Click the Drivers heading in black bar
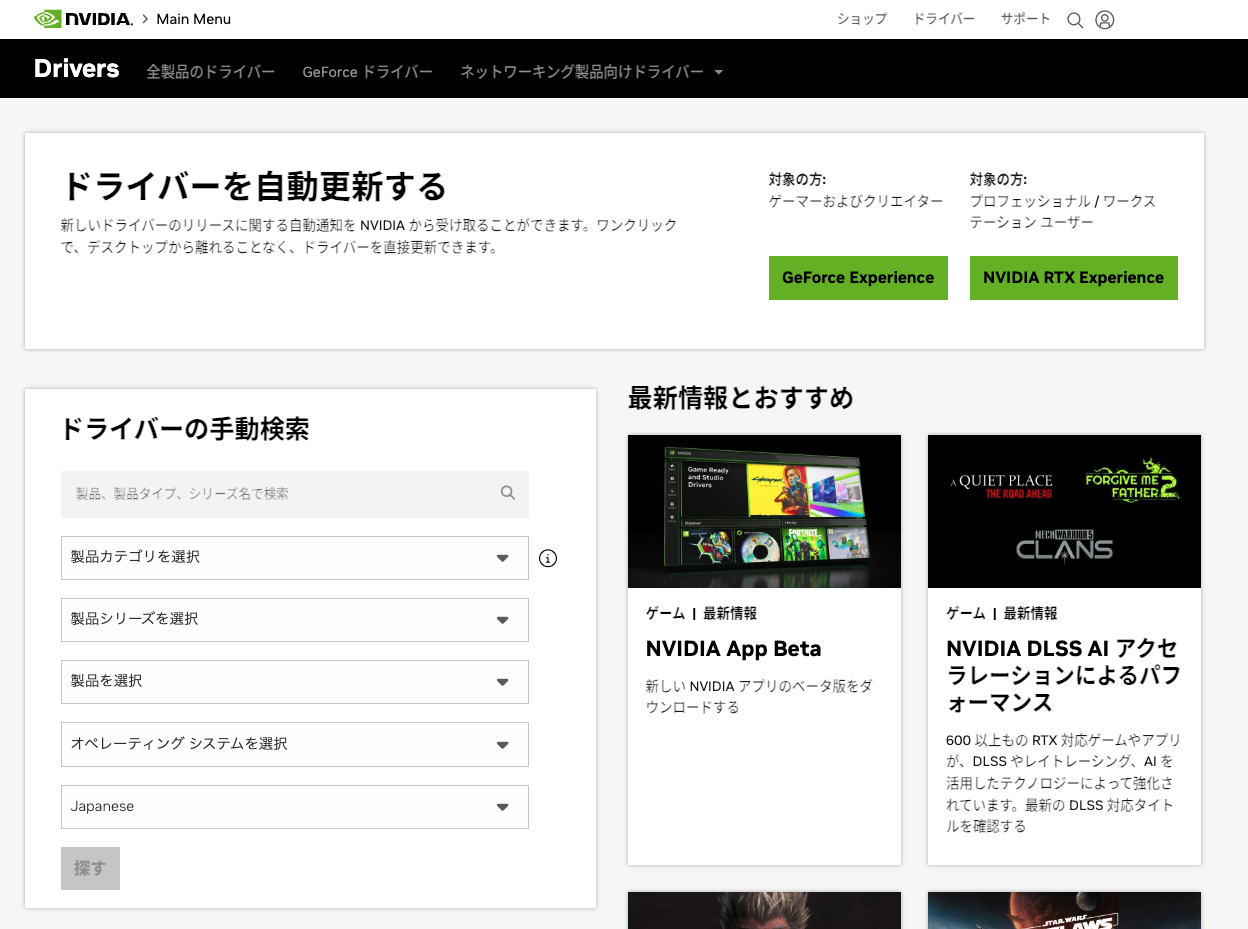1248x929 pixels. [x=77, y=69]
